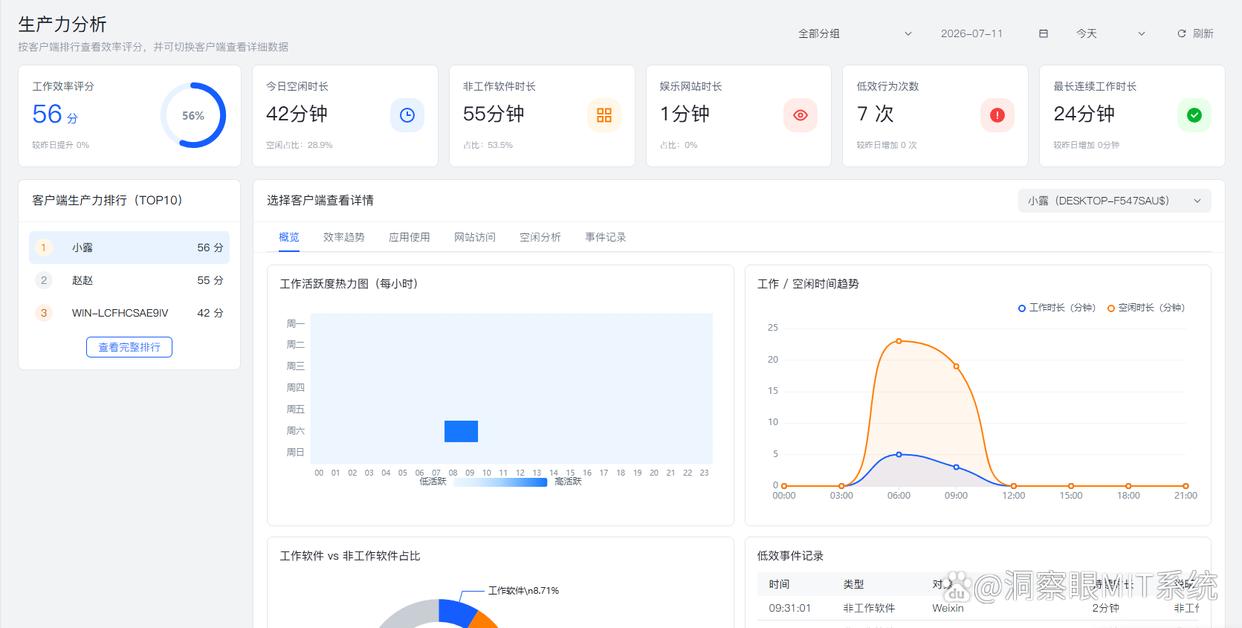Click the heatmap activity gradient scale bar
Viewport: 1242px width, 628px height.
[x=500, y=482]
